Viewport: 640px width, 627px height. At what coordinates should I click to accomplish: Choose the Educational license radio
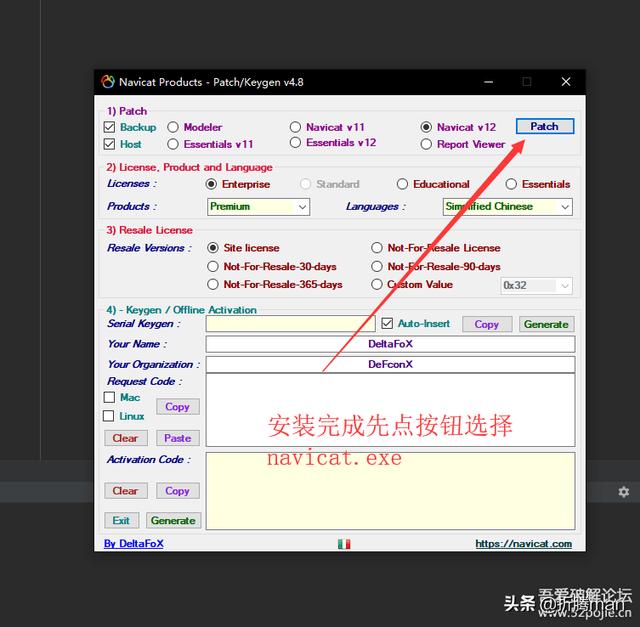point(402,184)
